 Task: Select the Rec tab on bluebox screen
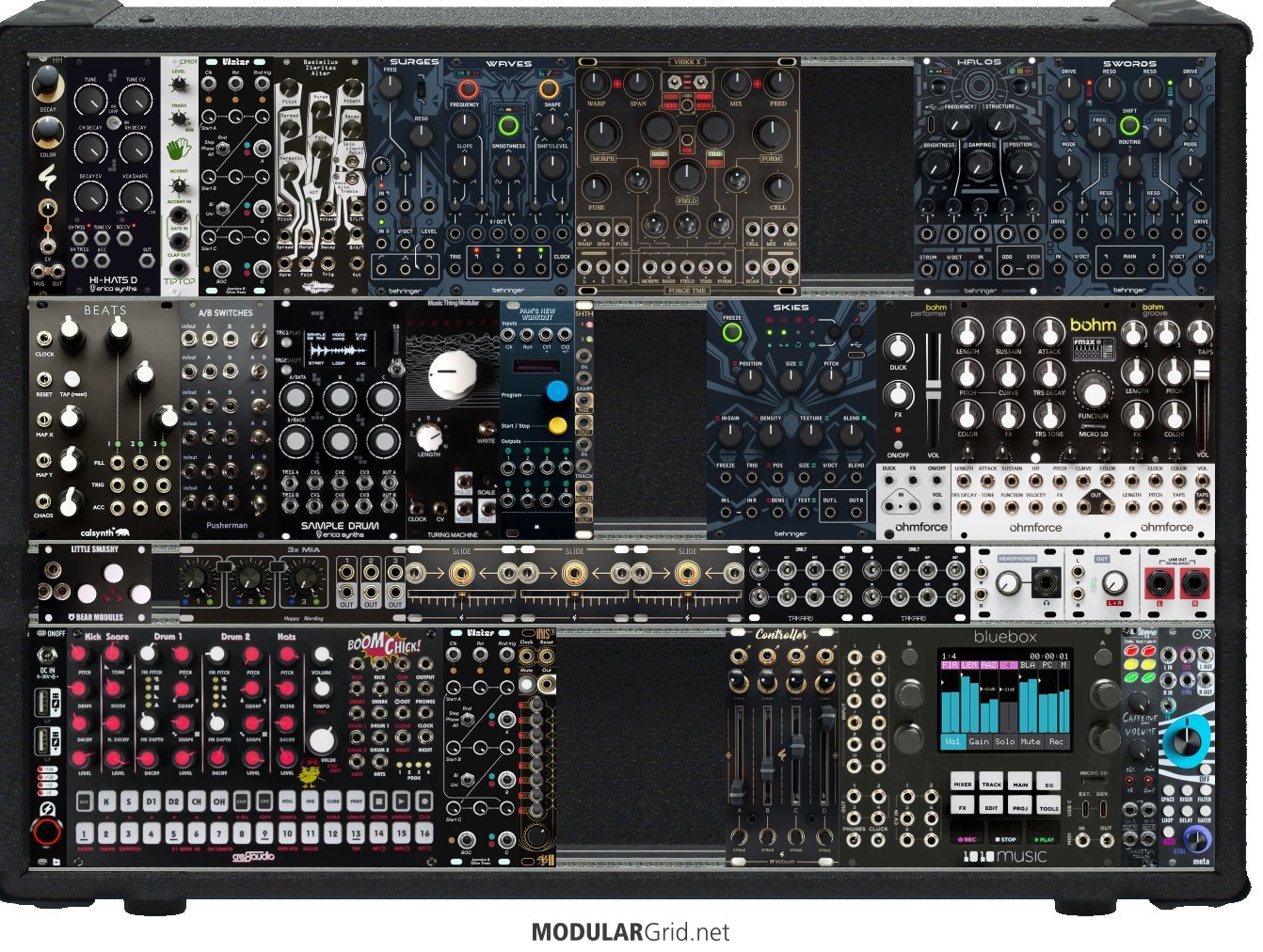pos(1056,741)
